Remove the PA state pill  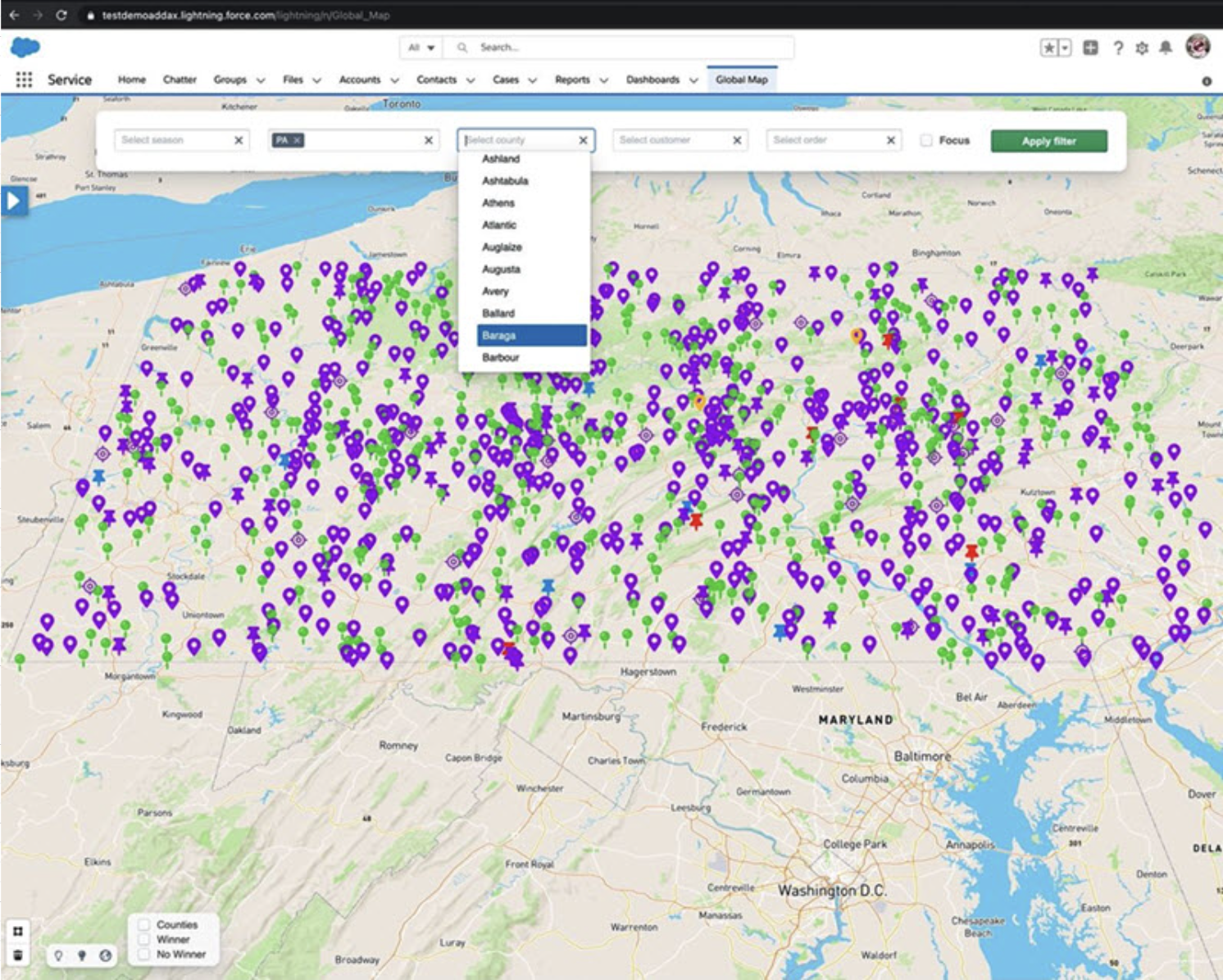click(298, 140)
